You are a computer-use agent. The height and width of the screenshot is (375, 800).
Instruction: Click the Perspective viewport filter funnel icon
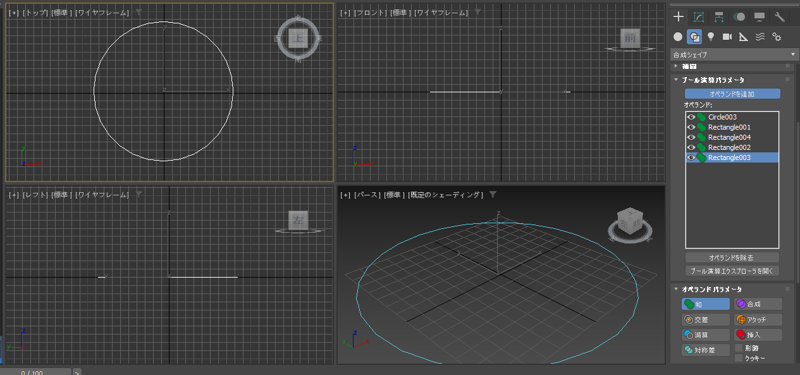tap(493, 194)
